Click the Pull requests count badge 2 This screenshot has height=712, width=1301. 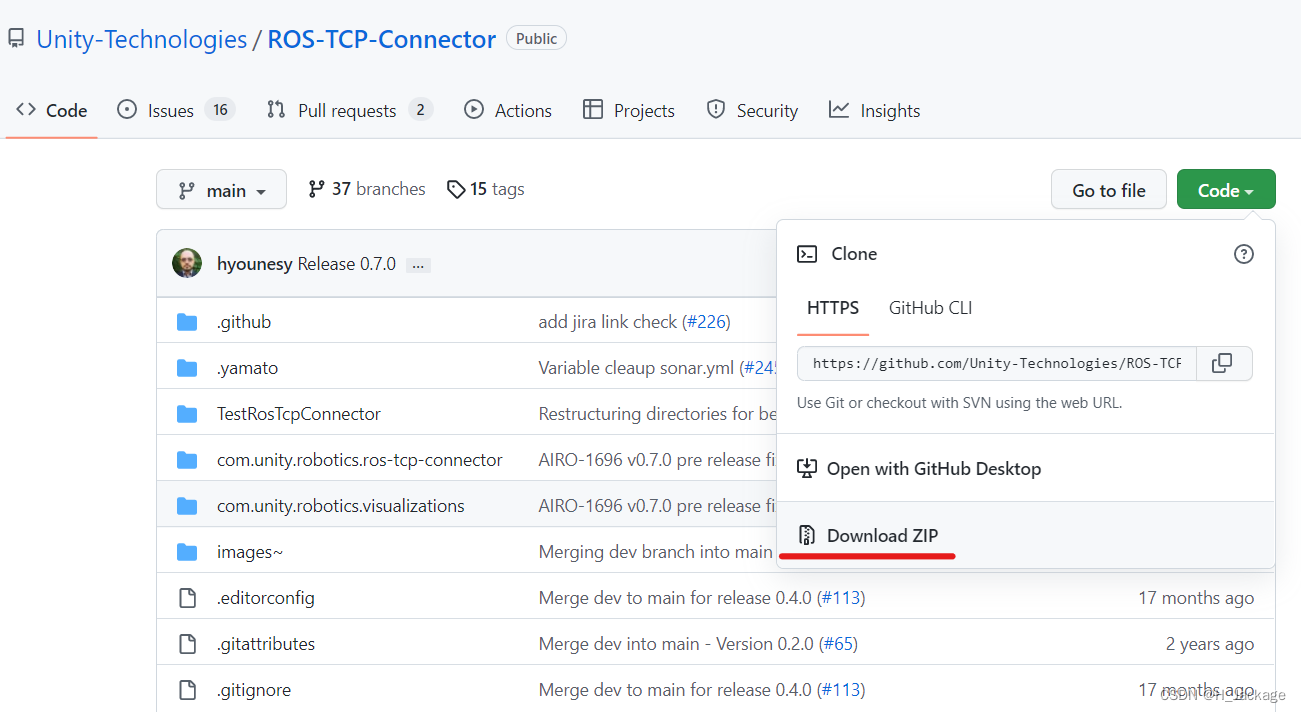tap(421, 110)
